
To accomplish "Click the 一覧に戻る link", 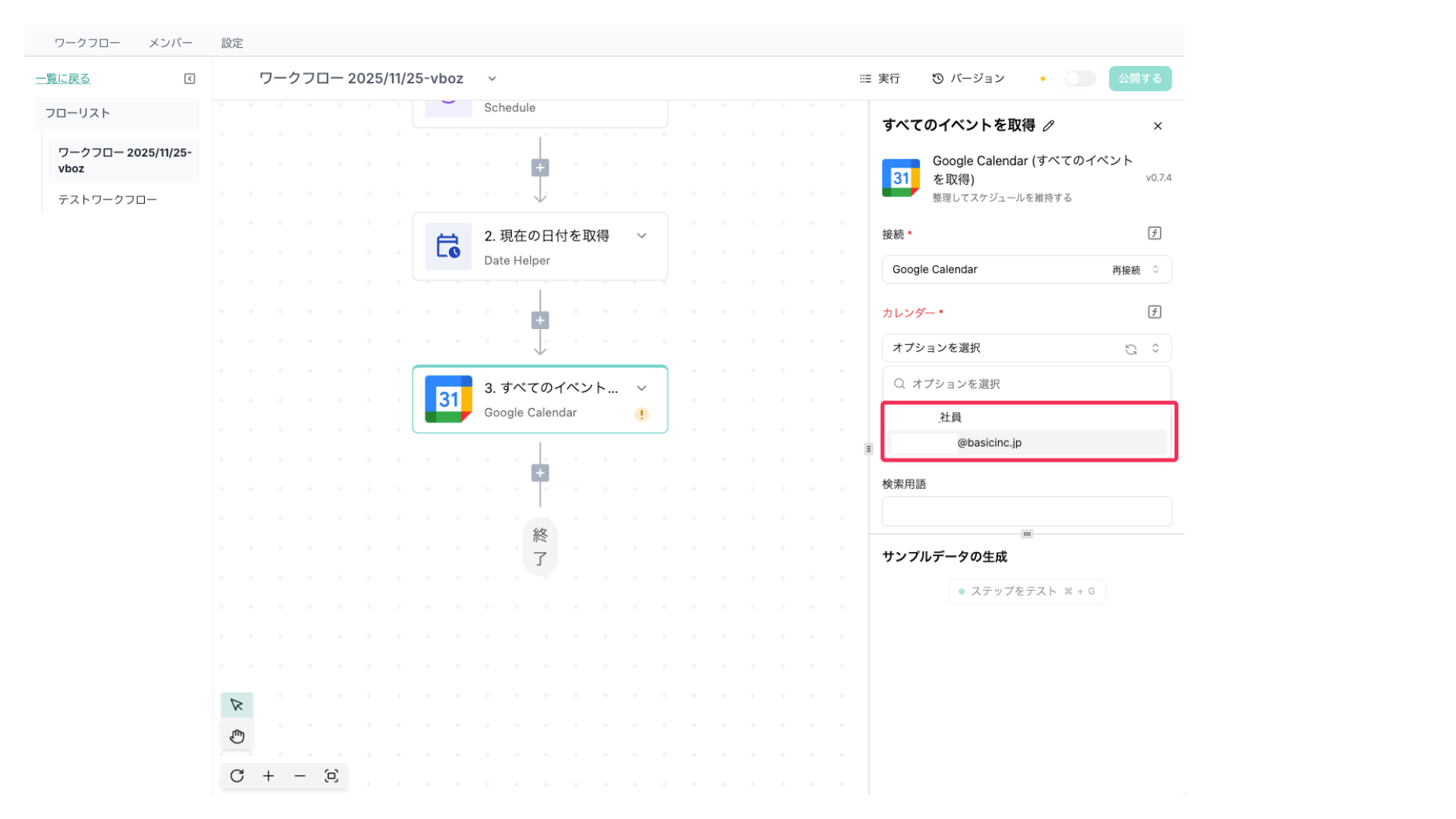I will [x=62, y=79].
